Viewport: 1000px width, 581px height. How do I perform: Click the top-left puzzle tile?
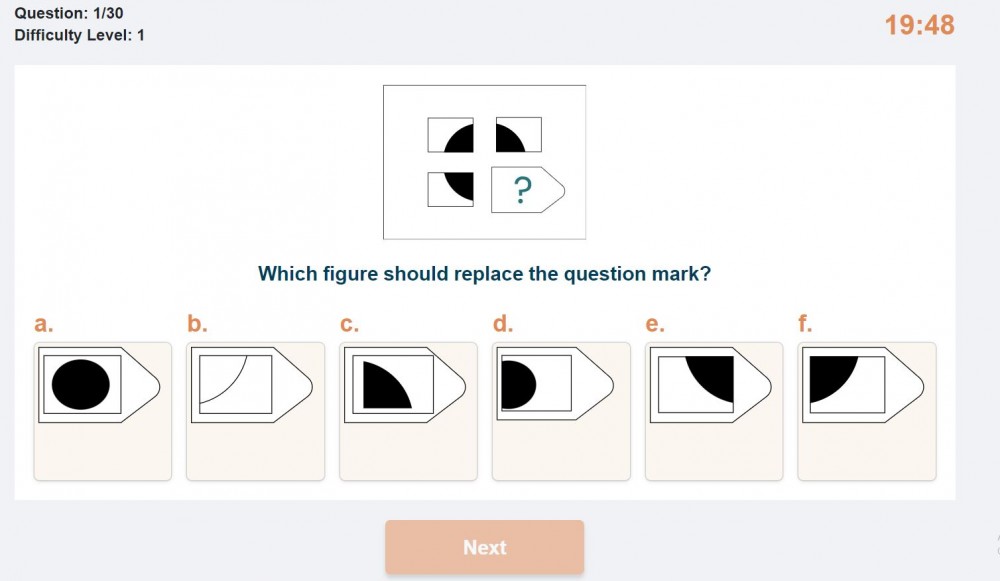click(451, 135)
